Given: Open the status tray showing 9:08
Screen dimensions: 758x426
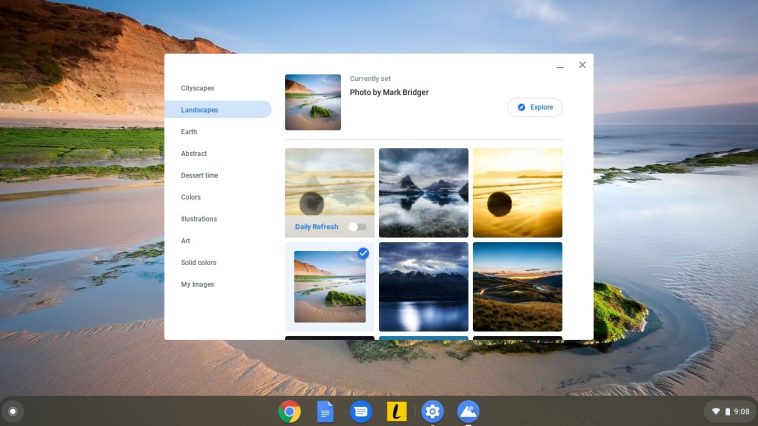Looking at the screenshot, I should point(730,411).
